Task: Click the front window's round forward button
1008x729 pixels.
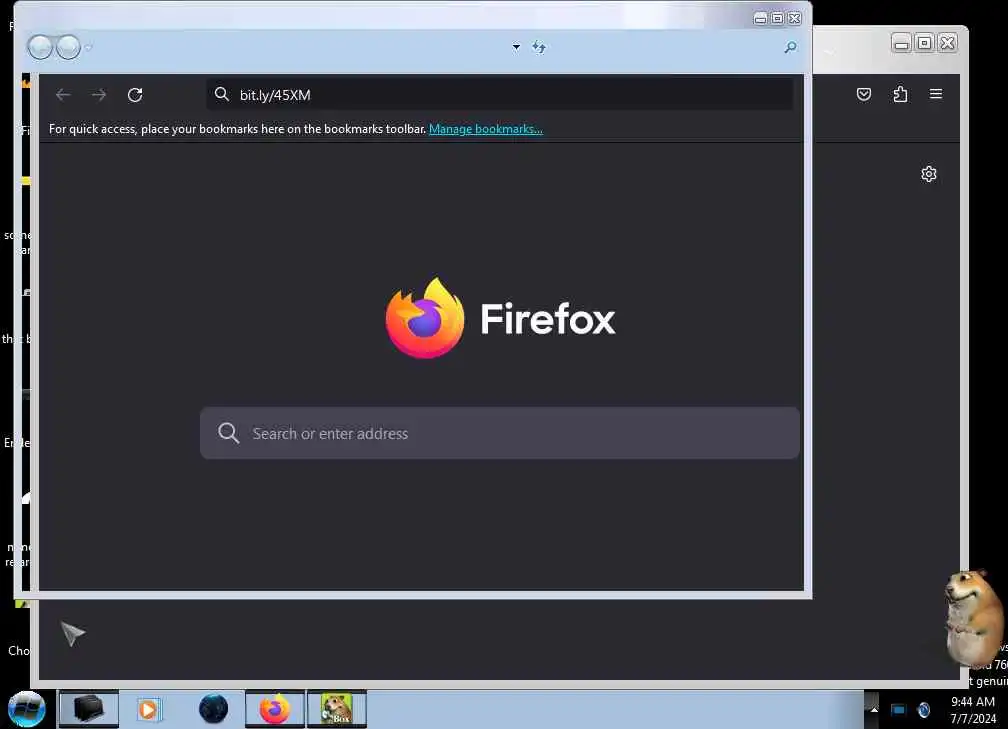Action: click(x=68, y=47)
